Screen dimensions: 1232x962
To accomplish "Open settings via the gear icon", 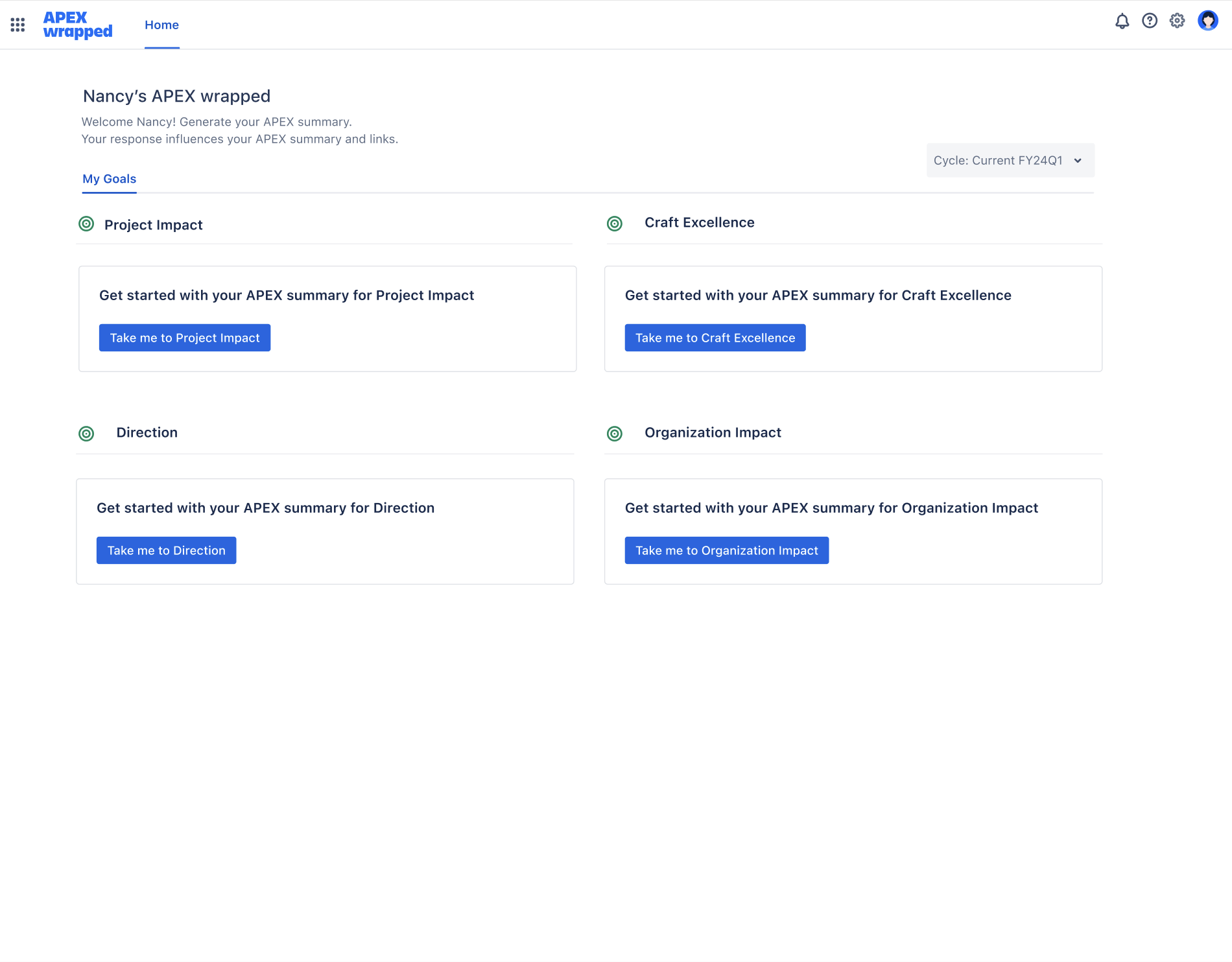I will pyautogui.click(x=1177, y=21).
